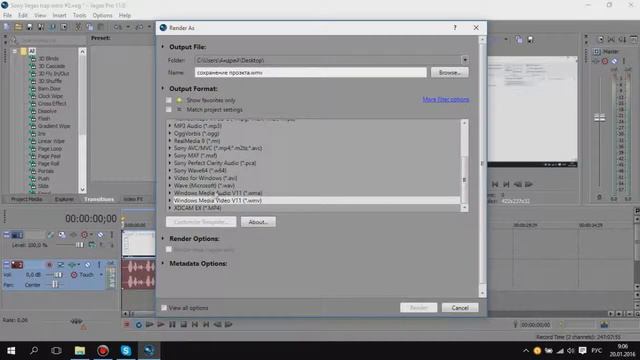The height and width of the screenshot is (360, 640).
Task: Open the Edit menu
Action: tap(23, 16)
